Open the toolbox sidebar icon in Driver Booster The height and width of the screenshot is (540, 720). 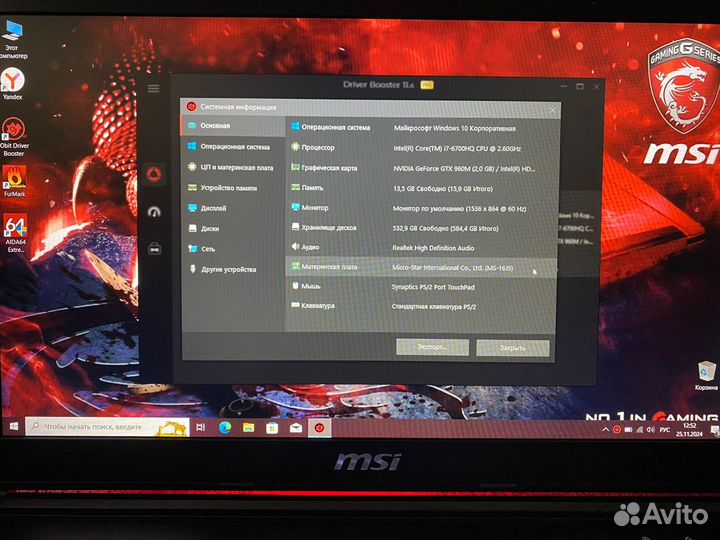[x=154, y=249]
